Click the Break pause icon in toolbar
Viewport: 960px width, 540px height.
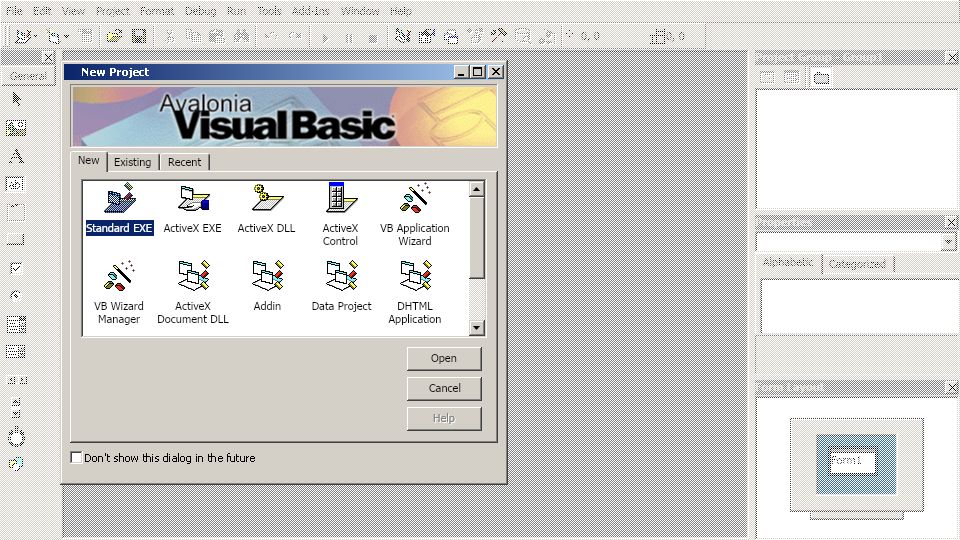click(348, 38)
